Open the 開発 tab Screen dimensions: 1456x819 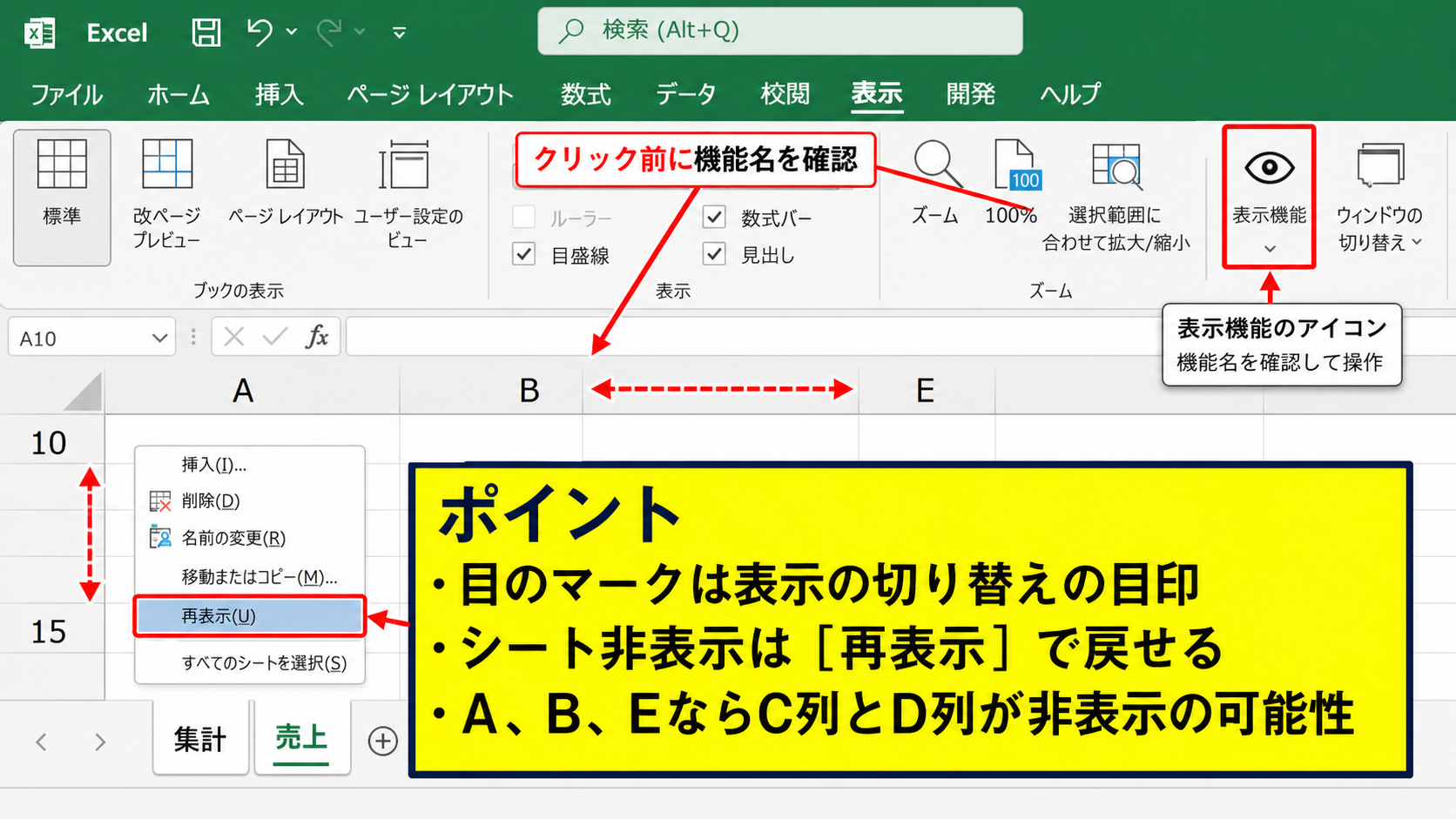(970, 94)
